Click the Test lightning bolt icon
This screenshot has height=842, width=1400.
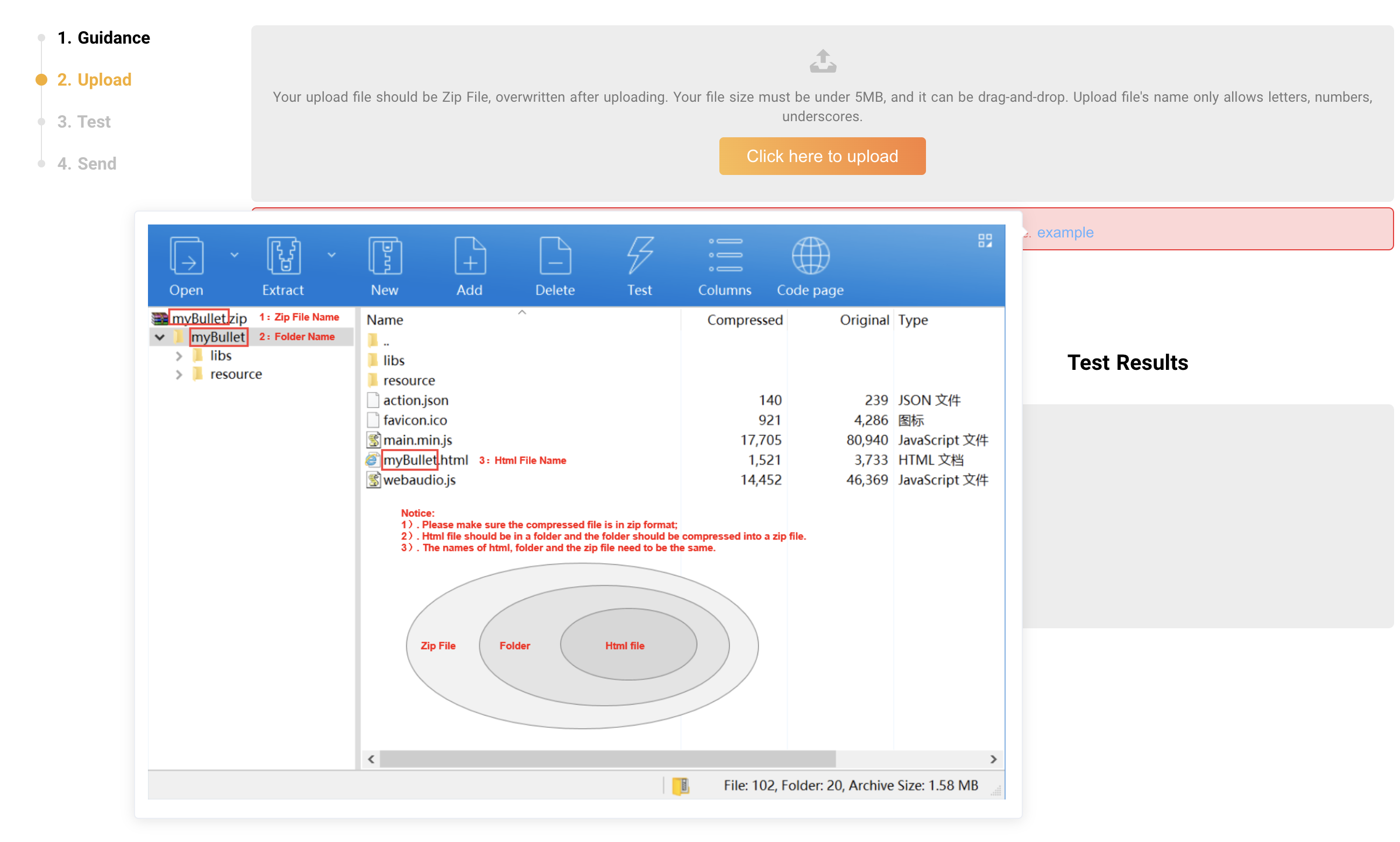tap(640, 256)
